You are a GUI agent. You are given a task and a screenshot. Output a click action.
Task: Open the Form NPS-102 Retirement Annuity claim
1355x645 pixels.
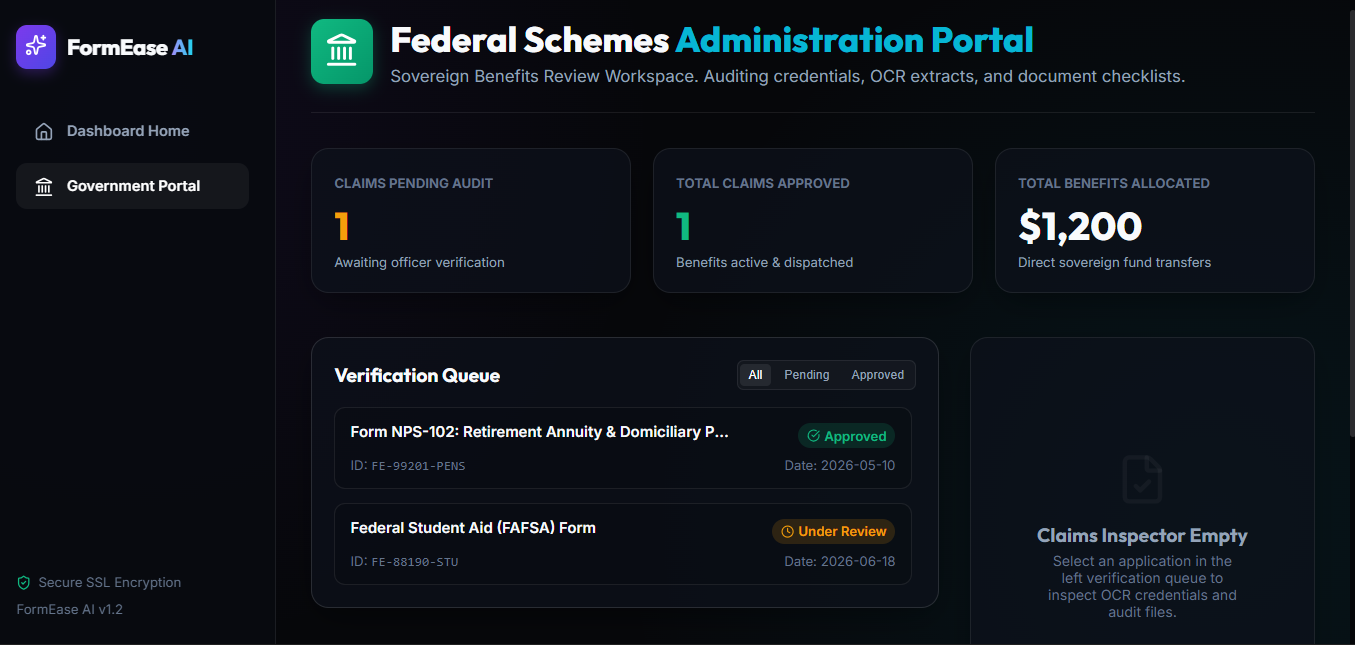click(x=623, y=448)
